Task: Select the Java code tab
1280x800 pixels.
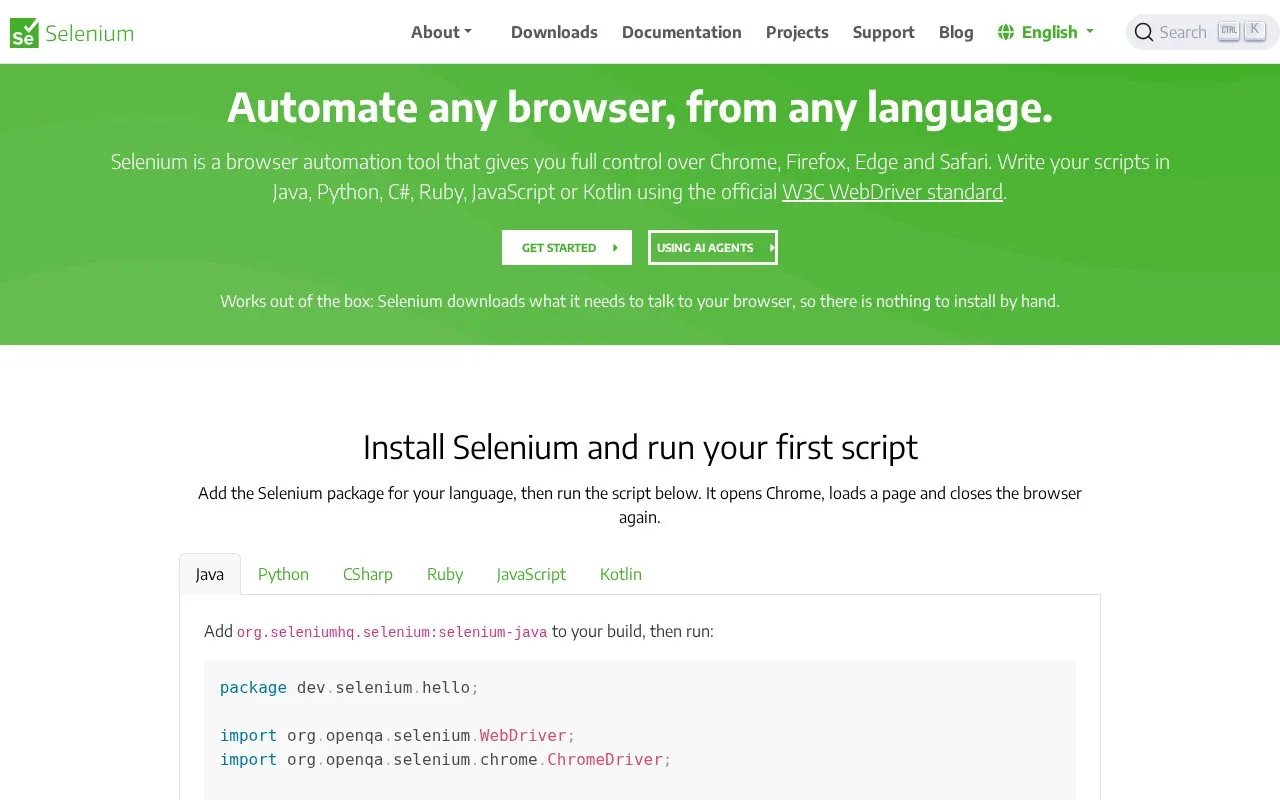Action: (210, 574)
